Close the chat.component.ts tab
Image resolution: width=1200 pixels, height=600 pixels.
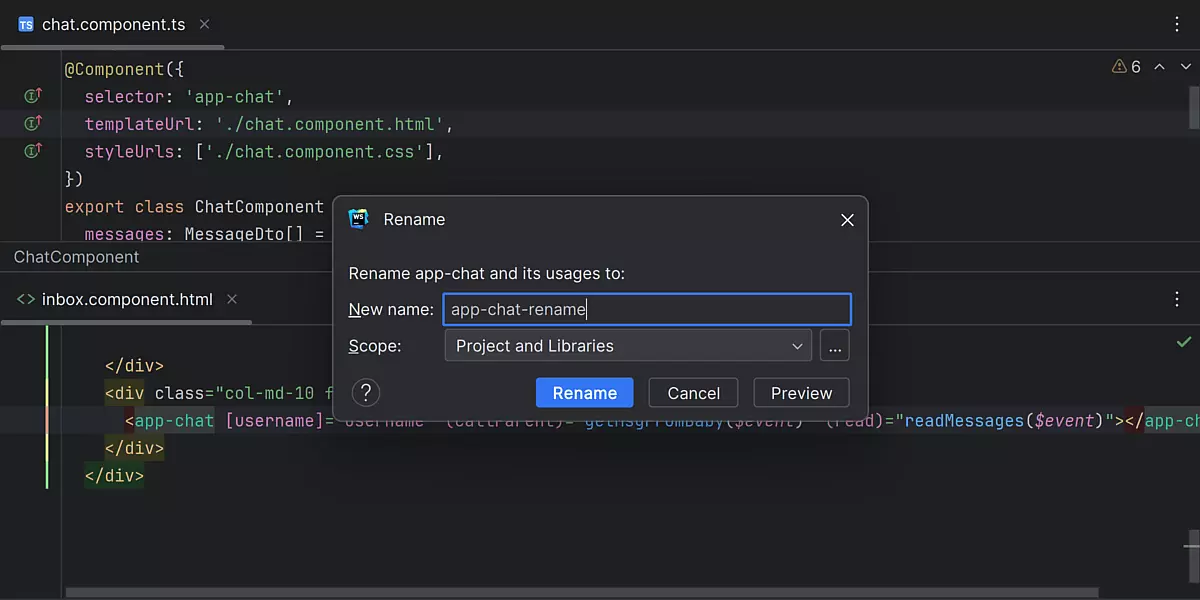point(204,25)
